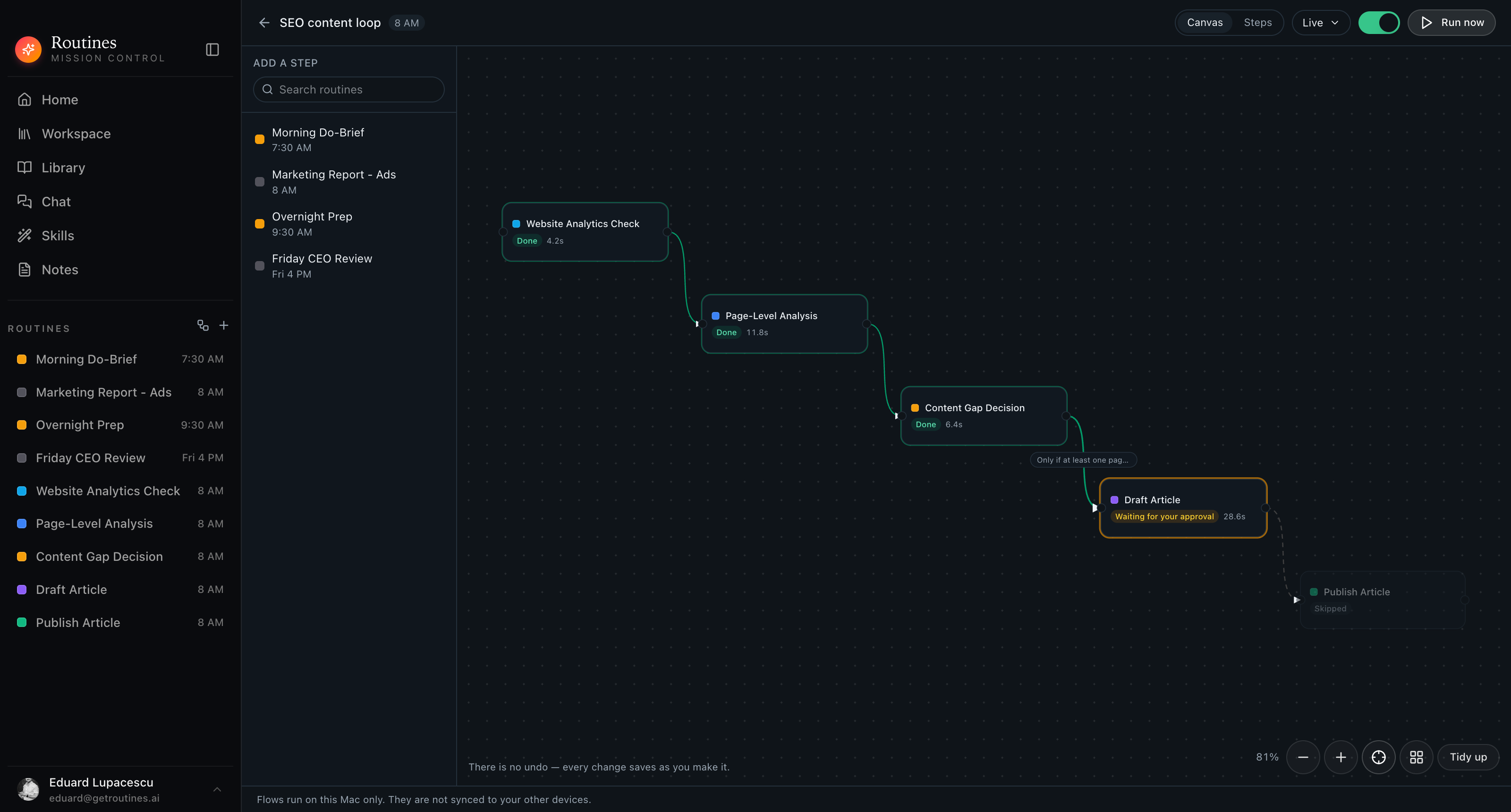Click the 8 AM schedule badge in header
This screenshot has width=1511, height=812.
[x=407, y=23]
